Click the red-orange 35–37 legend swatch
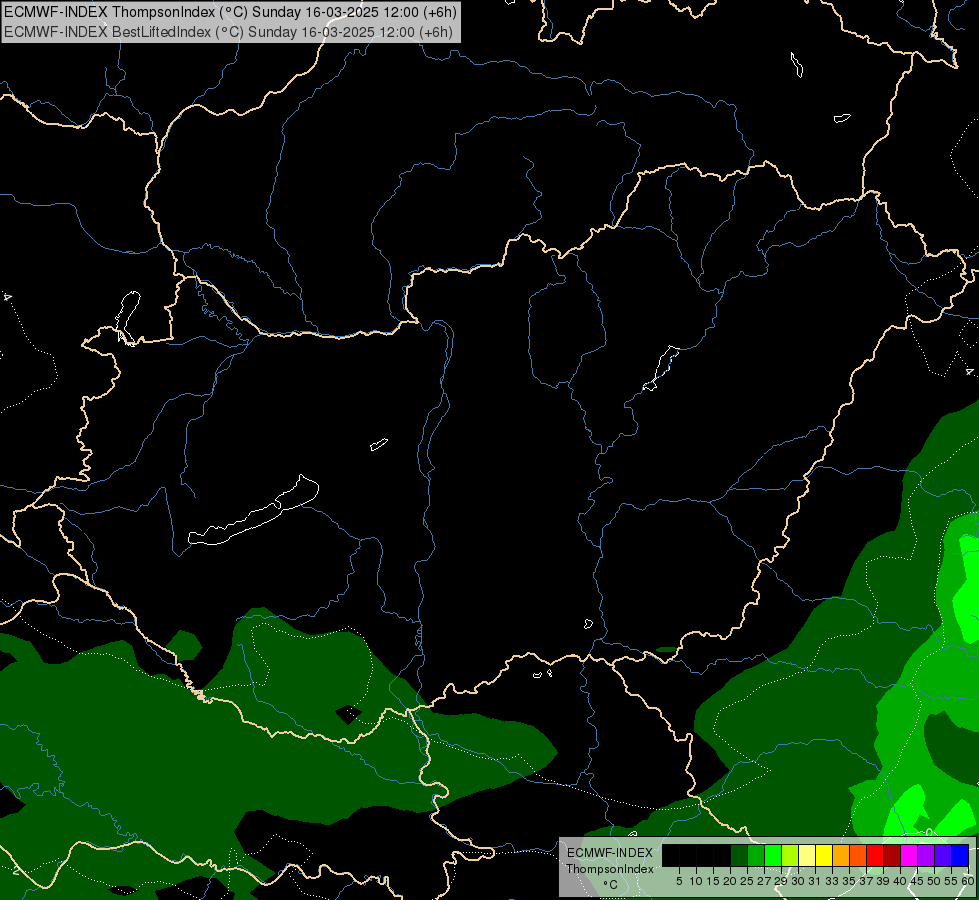Screen dimensions: 979x900 858,855
